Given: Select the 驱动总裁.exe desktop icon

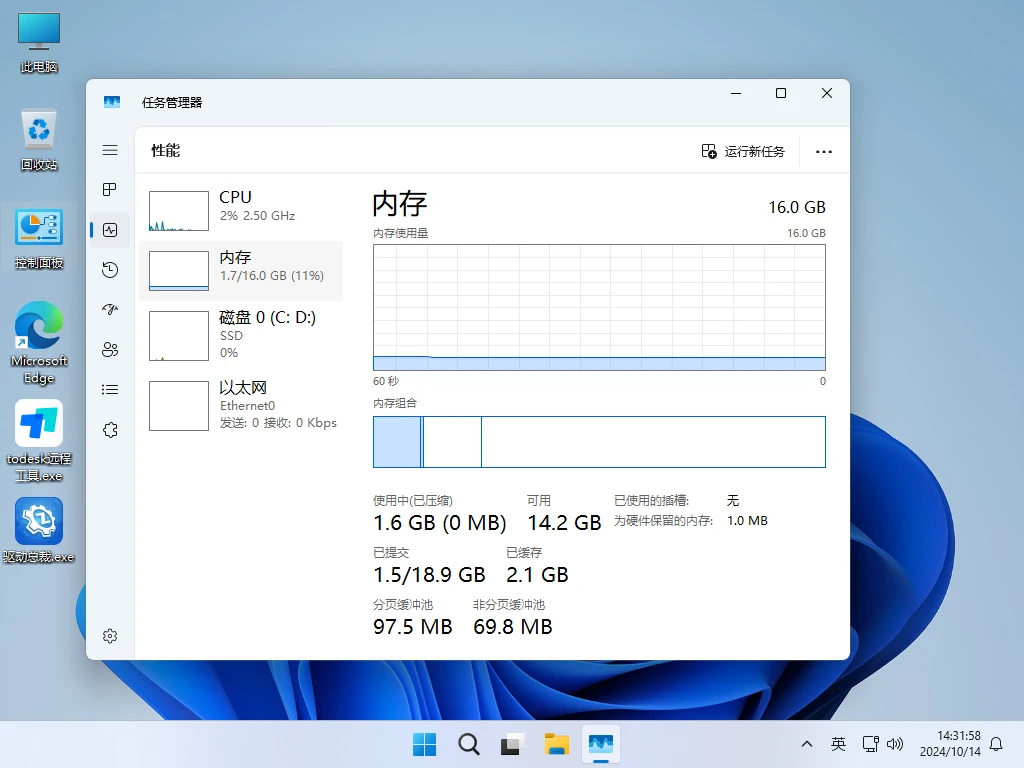Looking at the screenshot, I should pyautogui.click(x=39, y=530).
